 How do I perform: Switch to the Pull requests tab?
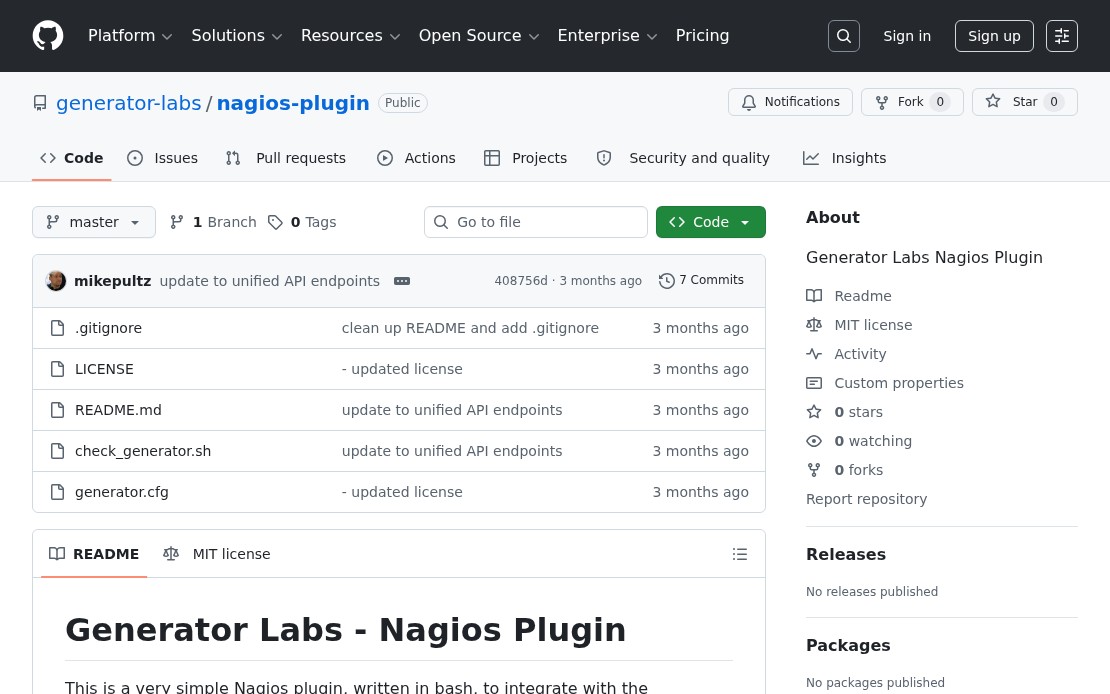[x=286, y=158]
